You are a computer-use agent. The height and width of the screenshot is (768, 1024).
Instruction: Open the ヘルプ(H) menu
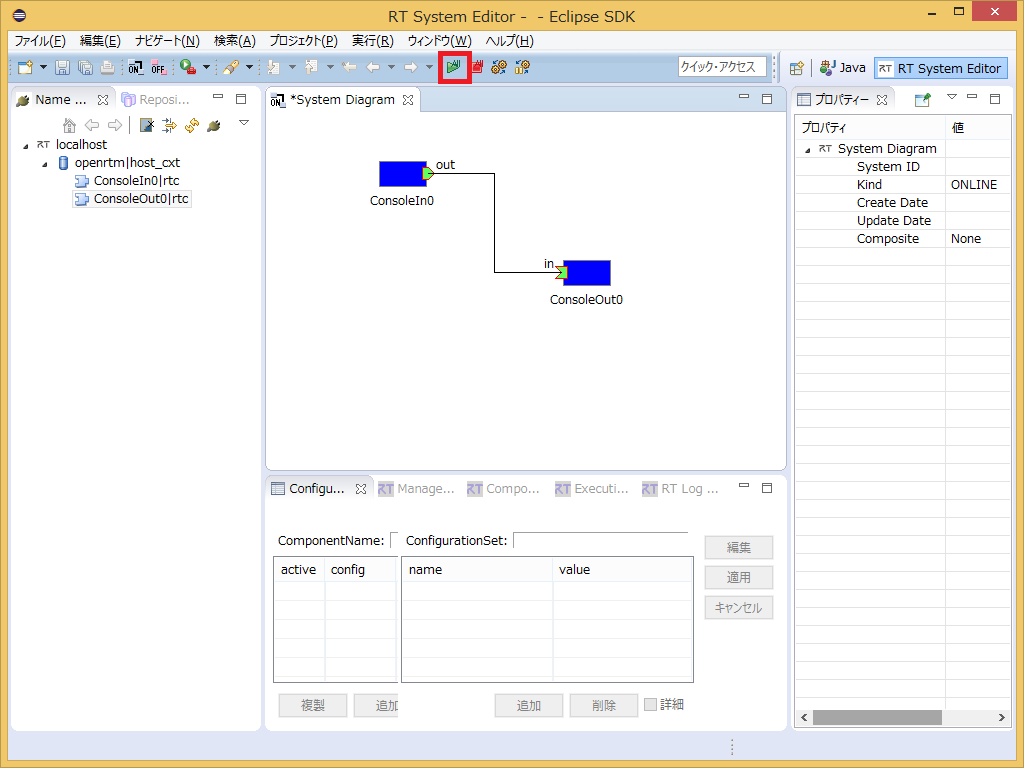[x=510, y=40]
